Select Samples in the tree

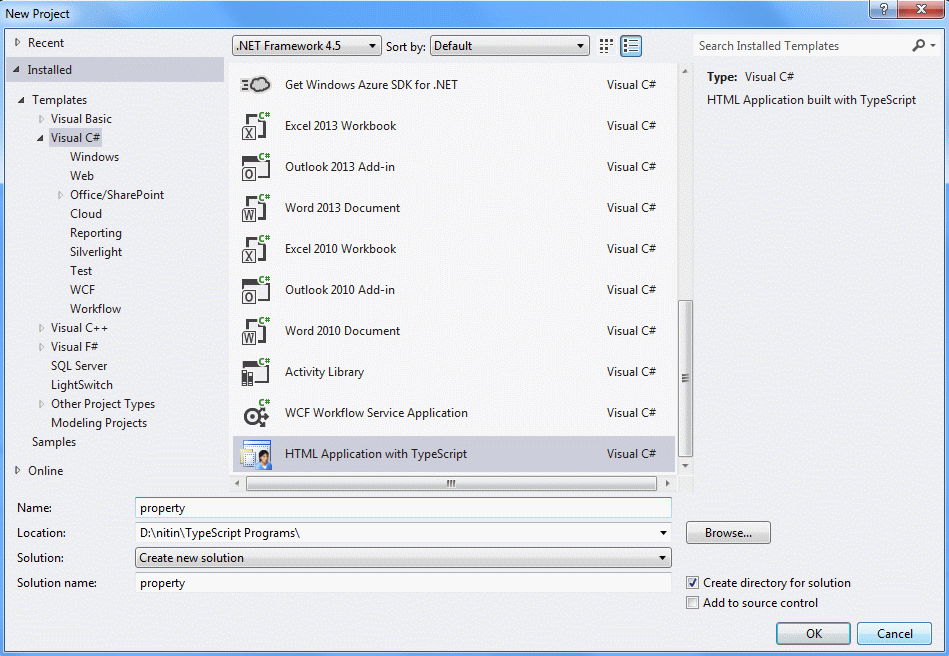(54, 442)
